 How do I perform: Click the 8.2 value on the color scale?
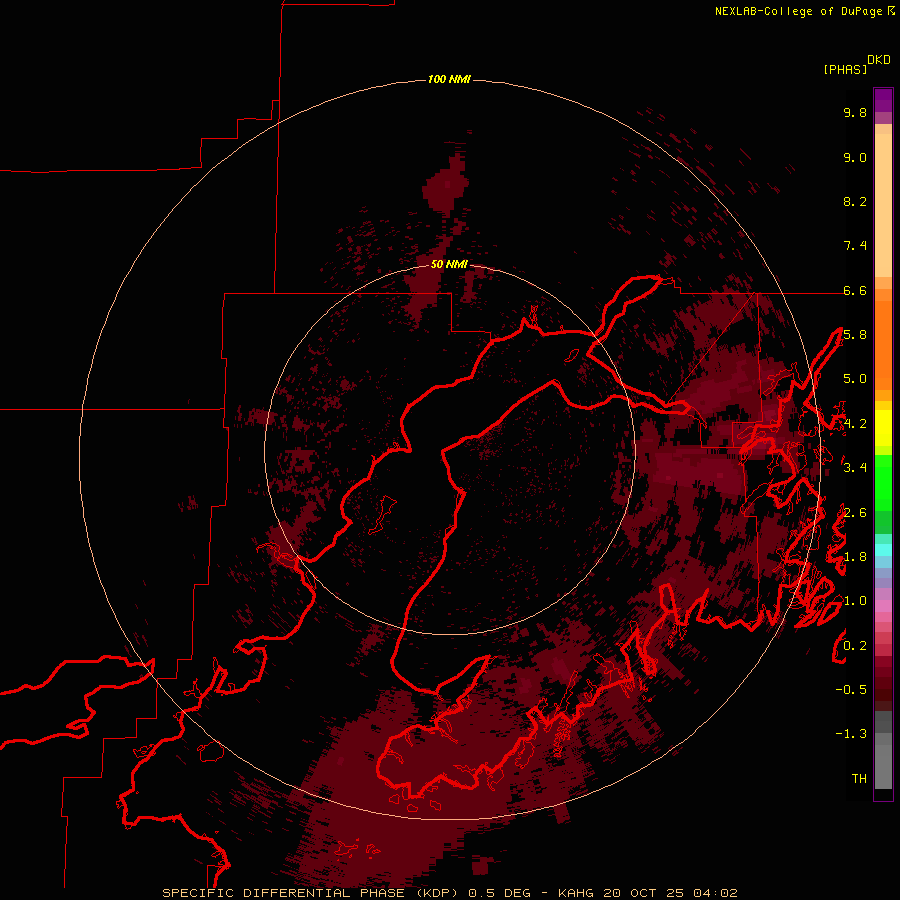[855, 201]
